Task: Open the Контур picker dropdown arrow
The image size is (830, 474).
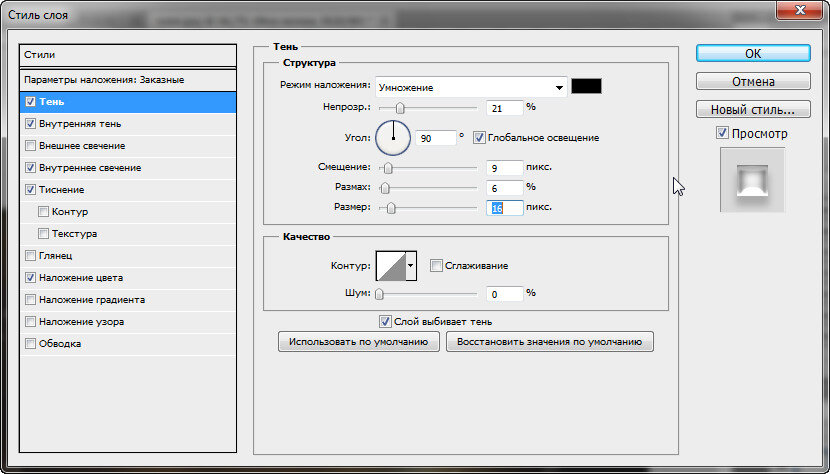Action: [411, 266]
